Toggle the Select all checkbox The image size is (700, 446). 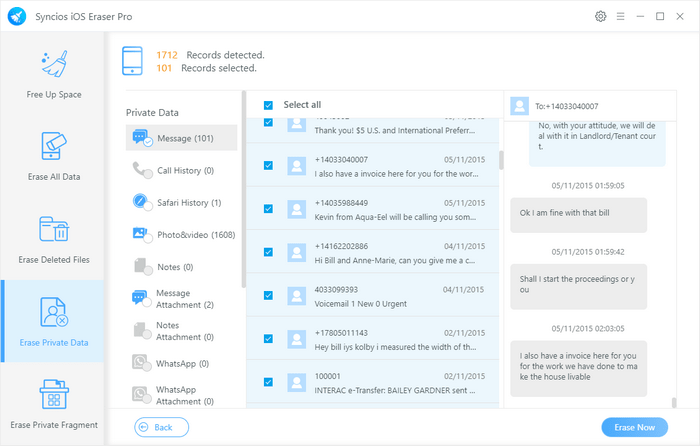point(268,105)
